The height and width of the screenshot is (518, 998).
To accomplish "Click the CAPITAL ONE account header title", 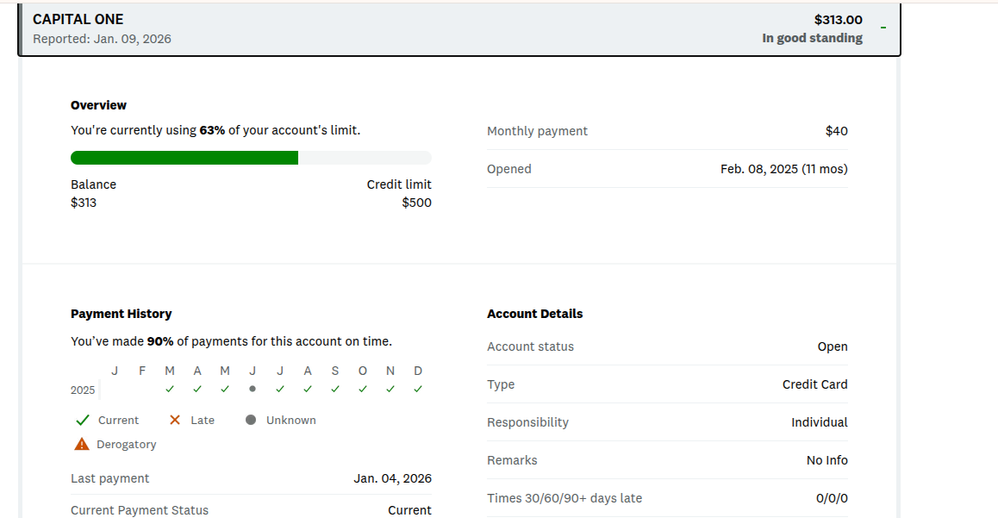I will 78,20.
